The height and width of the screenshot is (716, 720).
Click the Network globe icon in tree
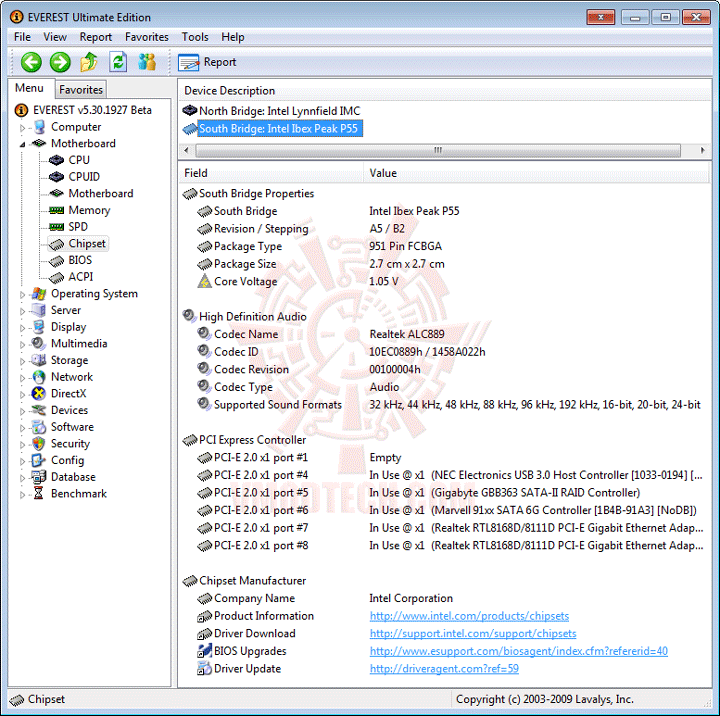point(39,377)
